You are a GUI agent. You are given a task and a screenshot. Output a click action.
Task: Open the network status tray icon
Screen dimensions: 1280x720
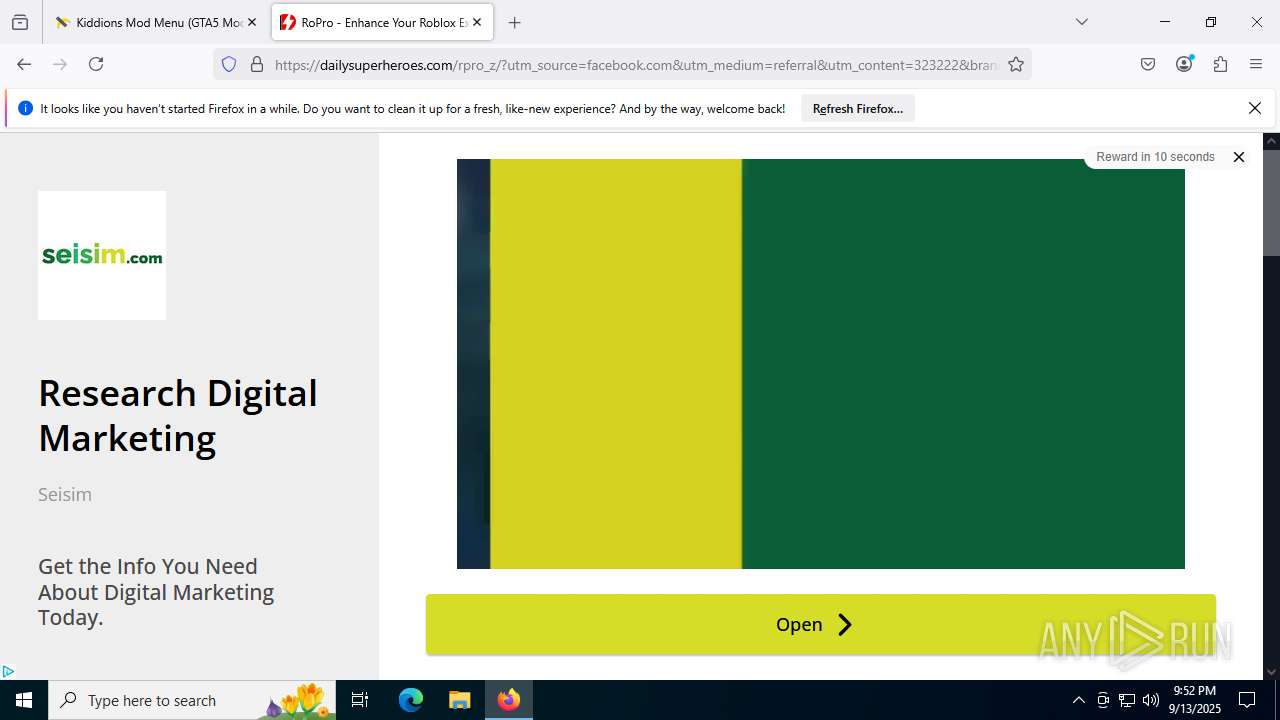tap(1127, 700)
